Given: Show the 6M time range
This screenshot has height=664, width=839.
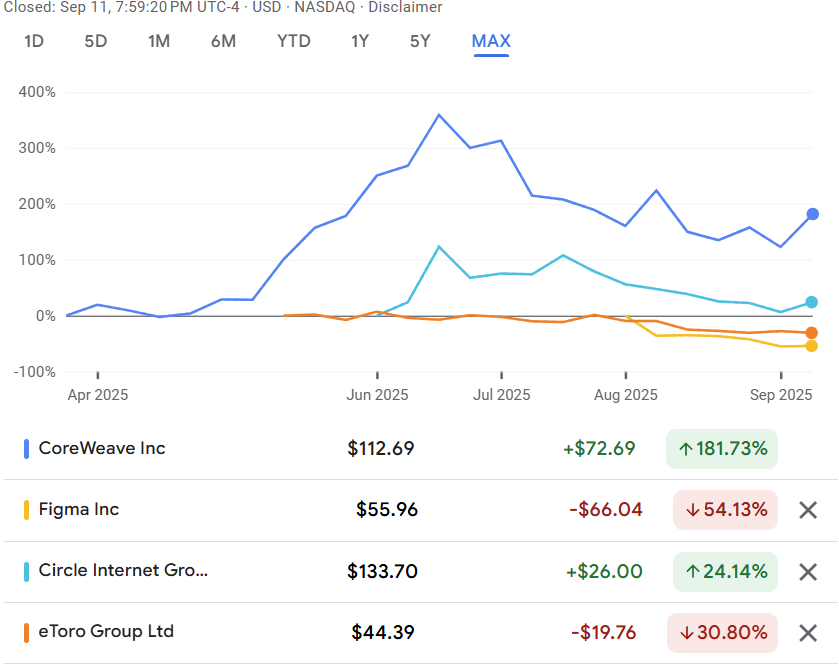Looking at the screenshot, I should (223, 41).
